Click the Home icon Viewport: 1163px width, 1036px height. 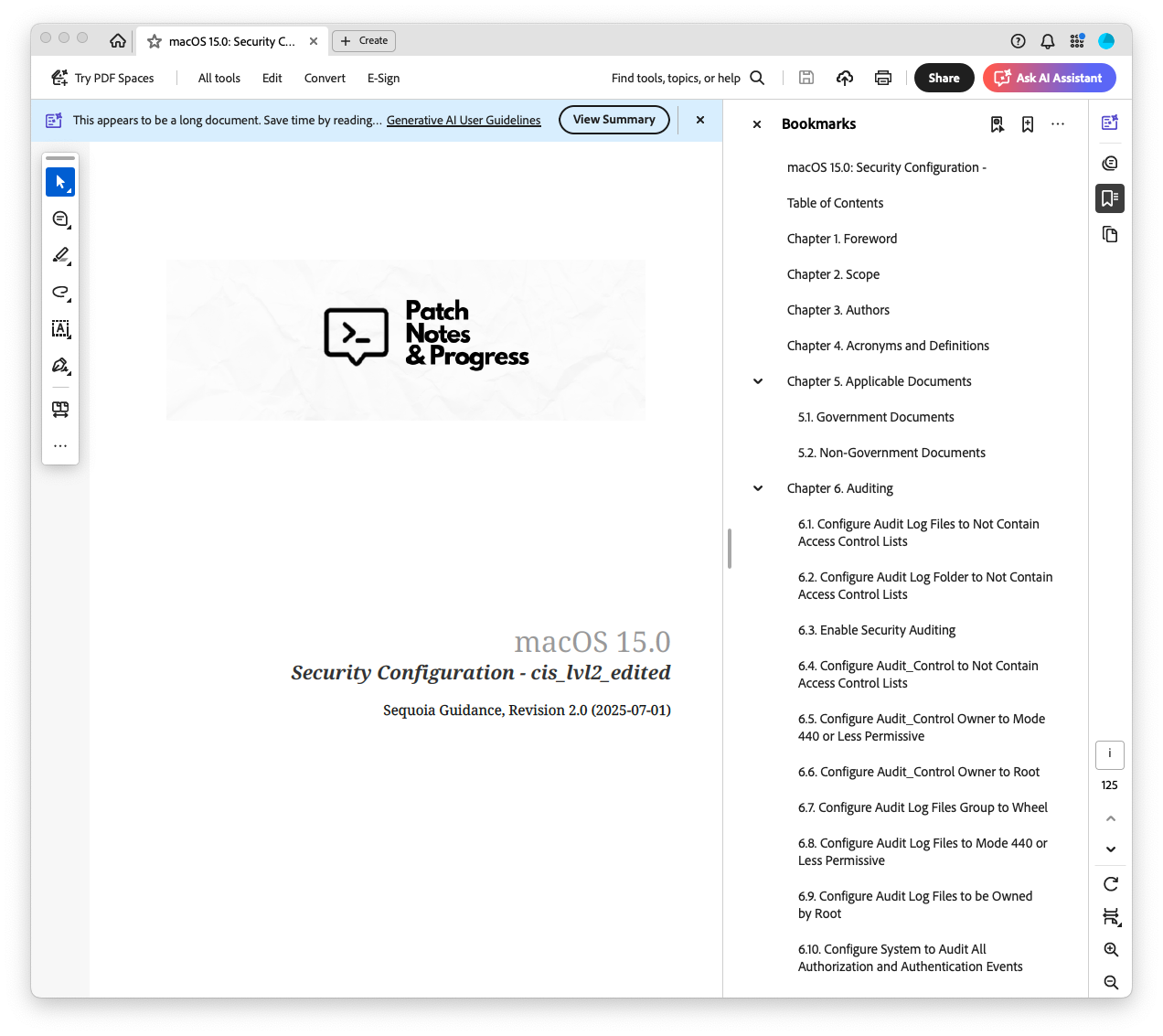118,41
